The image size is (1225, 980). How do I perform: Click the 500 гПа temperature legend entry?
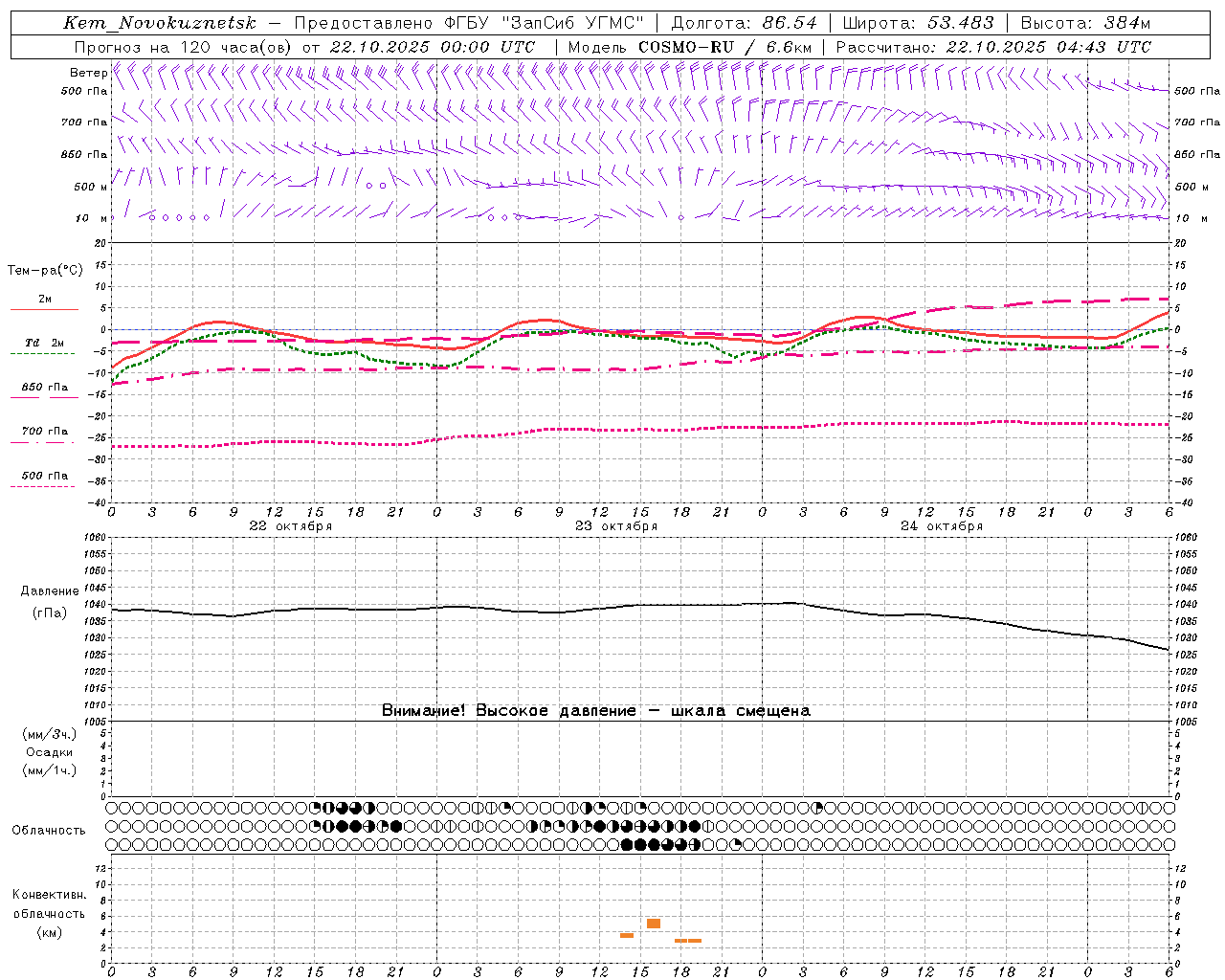45,476
